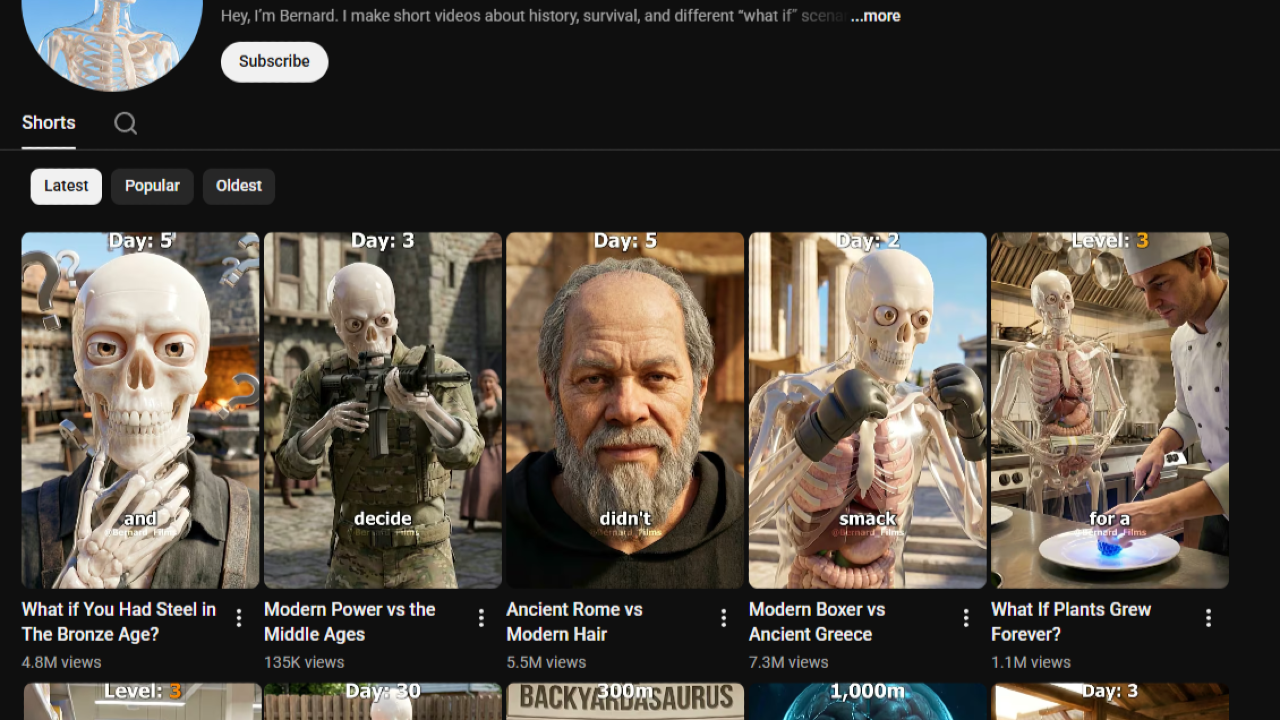The height and width of the screenshot is (720, 1280).
Task: Open "Modern Power vs the Middle Ages" via its title
Action: (x=349, y=621)
